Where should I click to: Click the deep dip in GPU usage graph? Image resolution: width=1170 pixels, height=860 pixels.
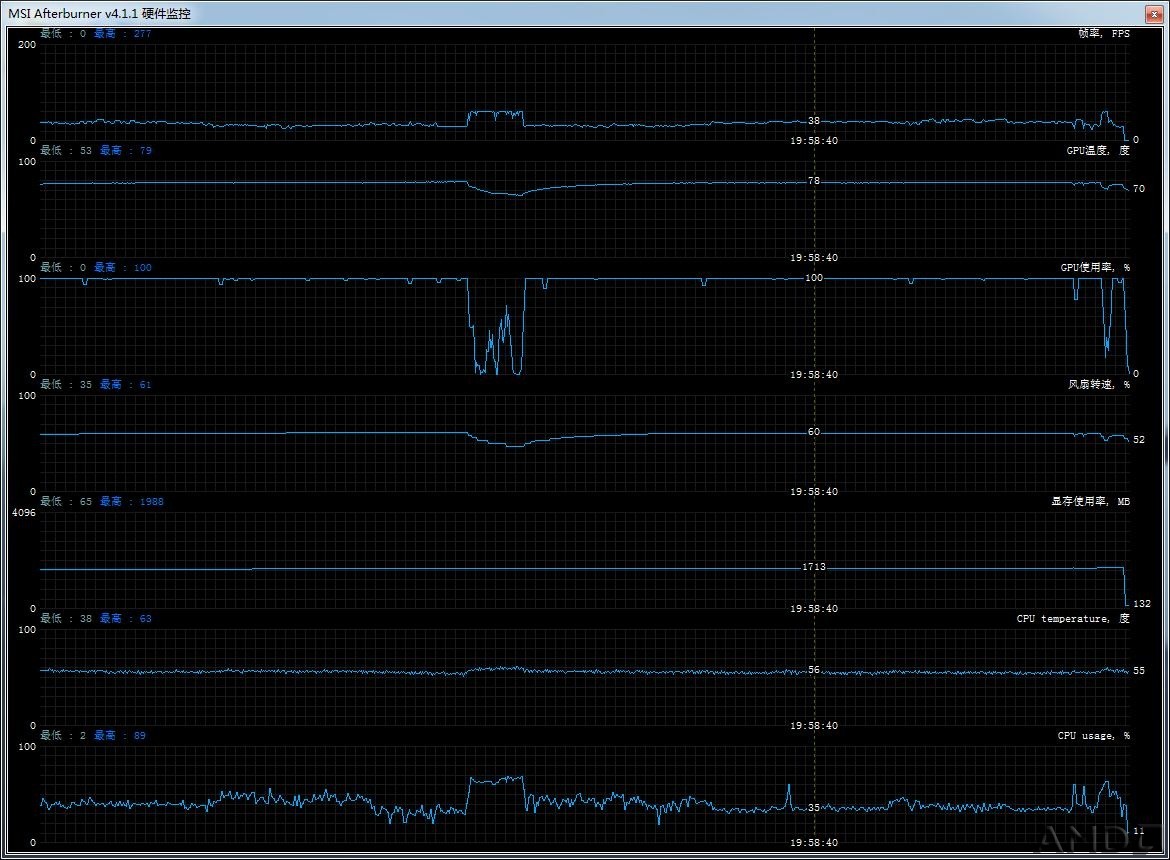(x=496, y=326)
